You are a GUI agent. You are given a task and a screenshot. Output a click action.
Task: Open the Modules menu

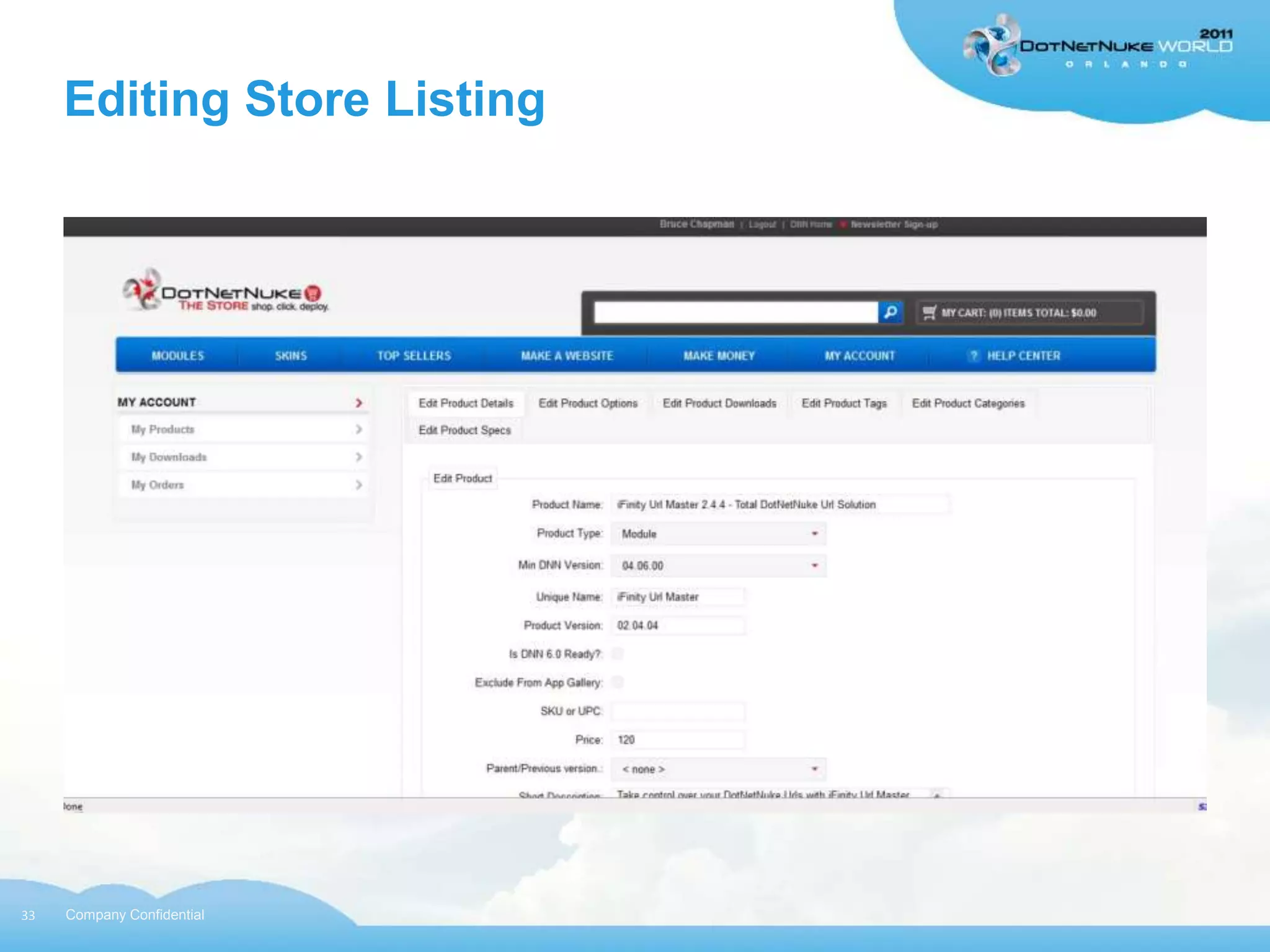(x=178, y=356)
